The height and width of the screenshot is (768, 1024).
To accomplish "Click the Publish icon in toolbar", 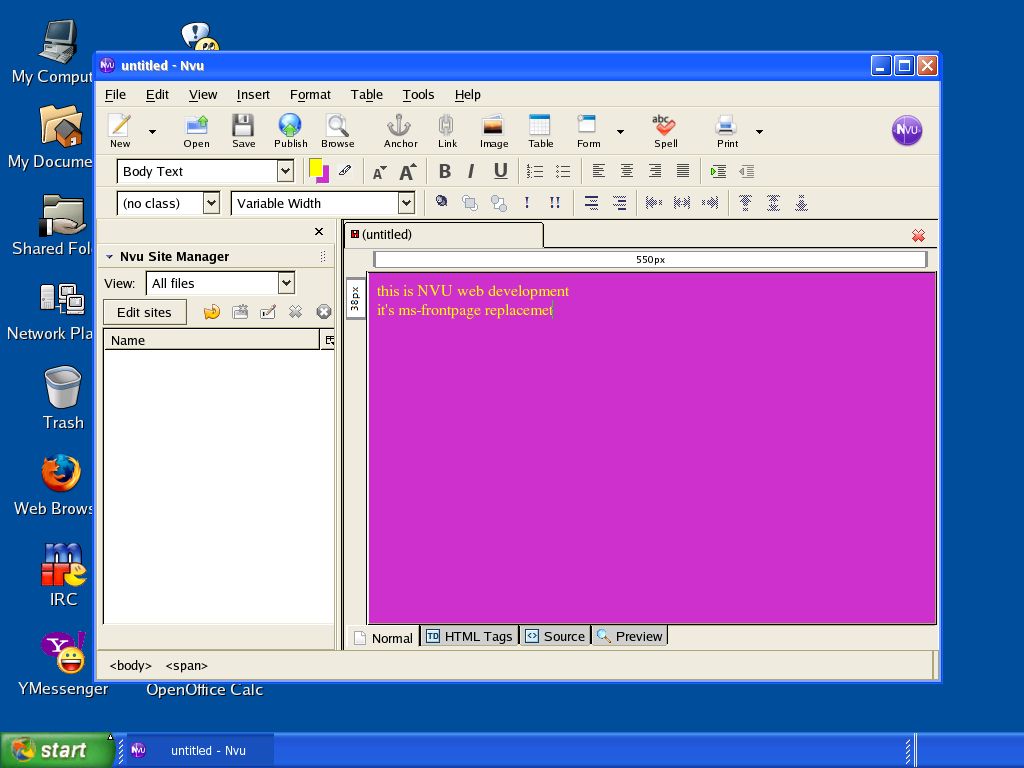I will pos(290,130).
